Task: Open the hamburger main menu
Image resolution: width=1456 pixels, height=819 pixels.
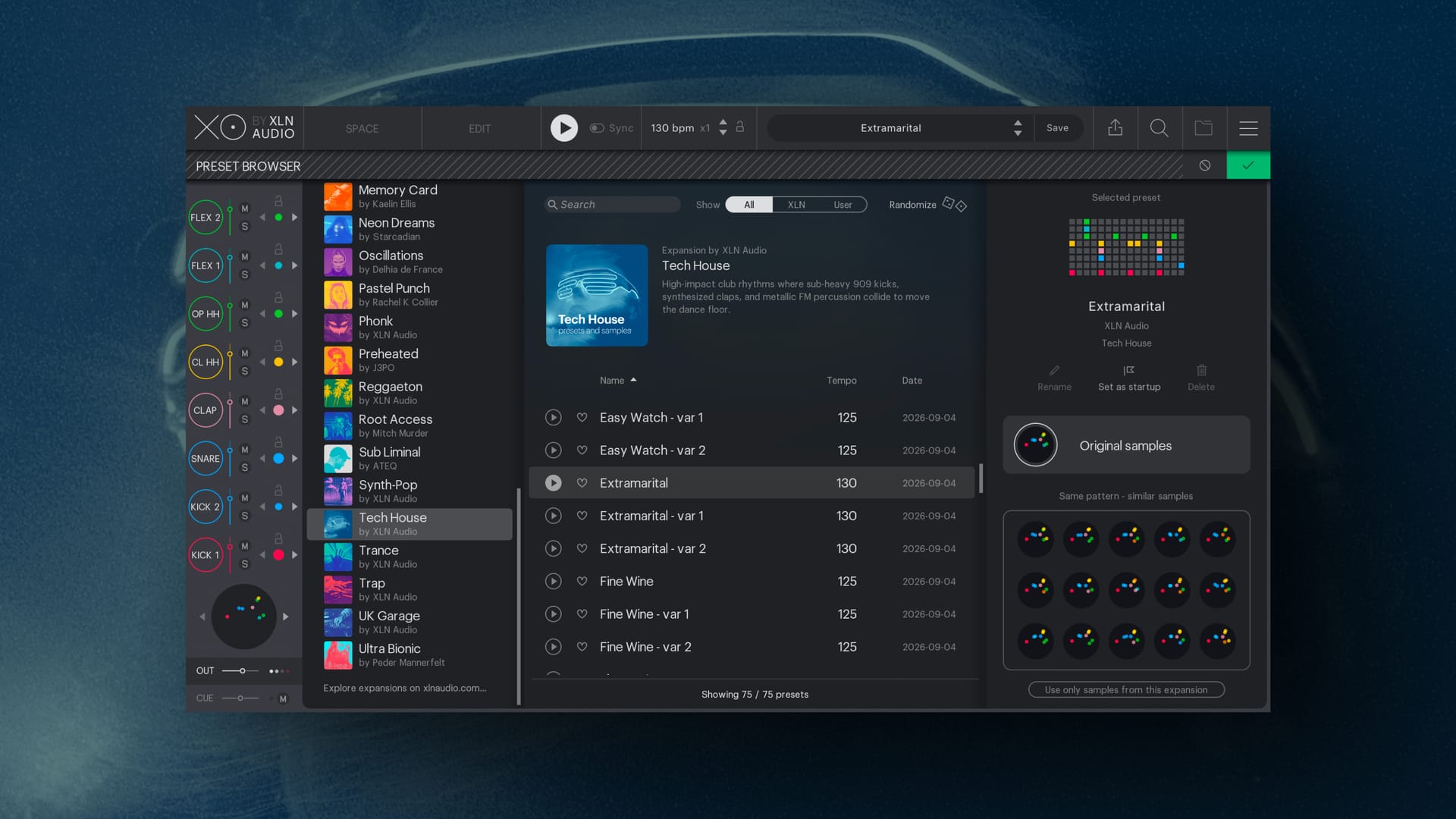Action: [1248, 128]
